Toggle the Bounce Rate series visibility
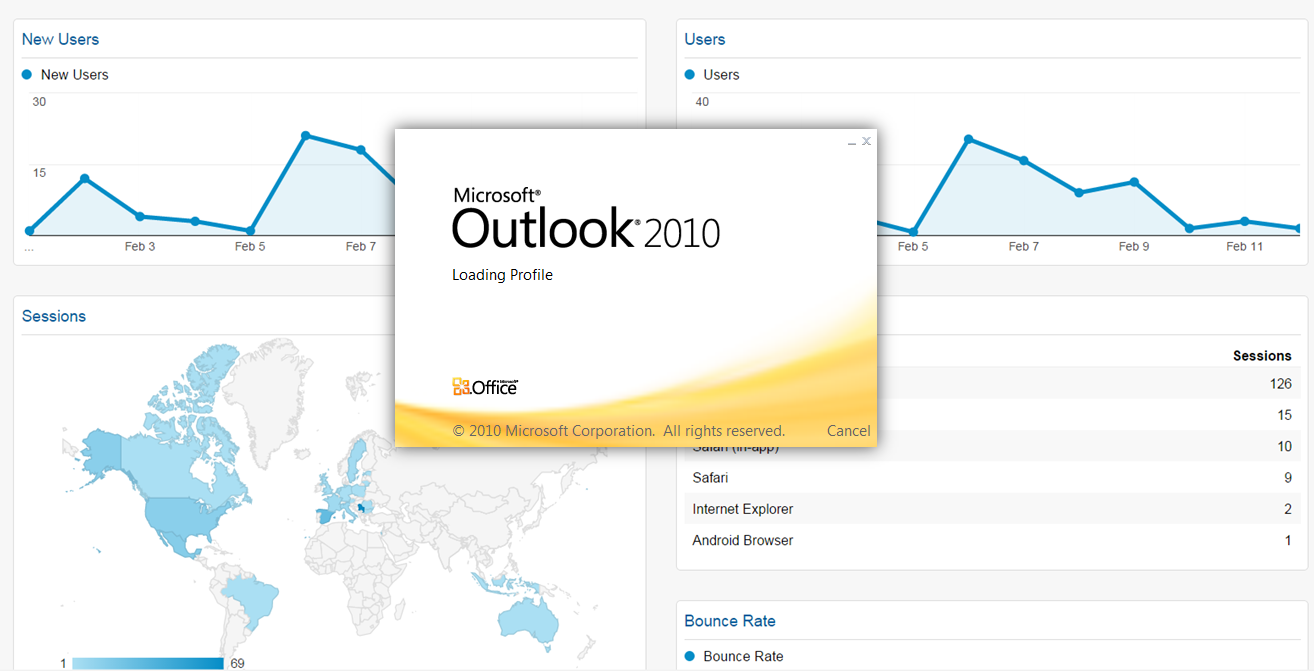Image resolution: width=1314 pixels, height=671 pixels. (x=689, y=656)
